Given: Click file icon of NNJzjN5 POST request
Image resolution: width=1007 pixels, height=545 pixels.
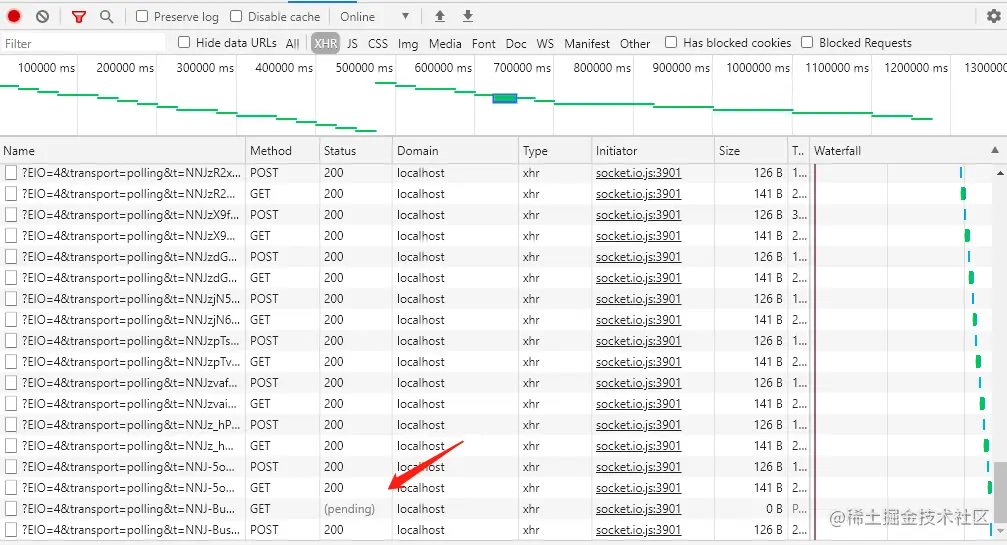Looking at the screenshot, I should [x=11, y=298].
